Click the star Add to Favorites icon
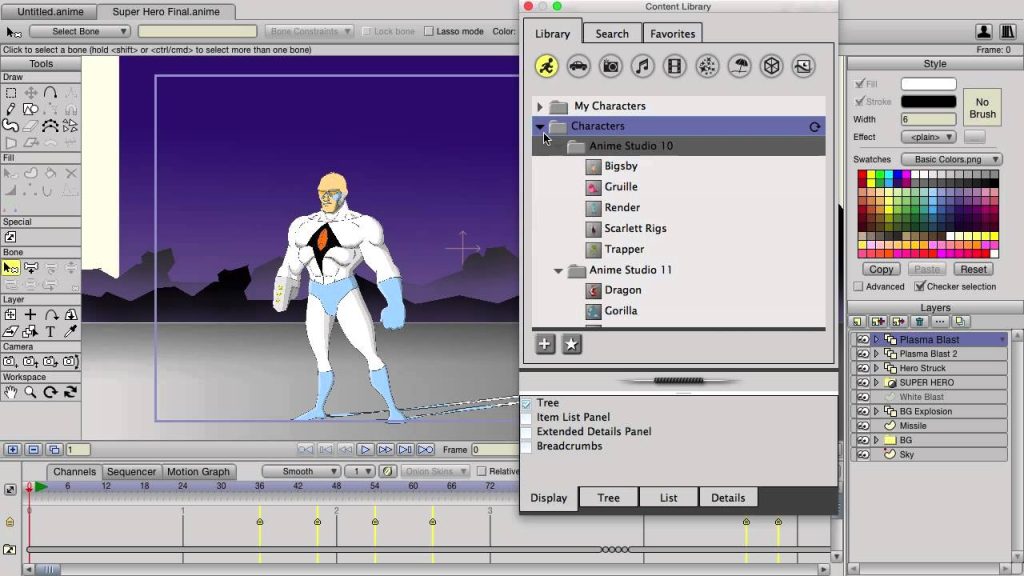Viewport: 1024px width, 576px height. pos(572,344)
